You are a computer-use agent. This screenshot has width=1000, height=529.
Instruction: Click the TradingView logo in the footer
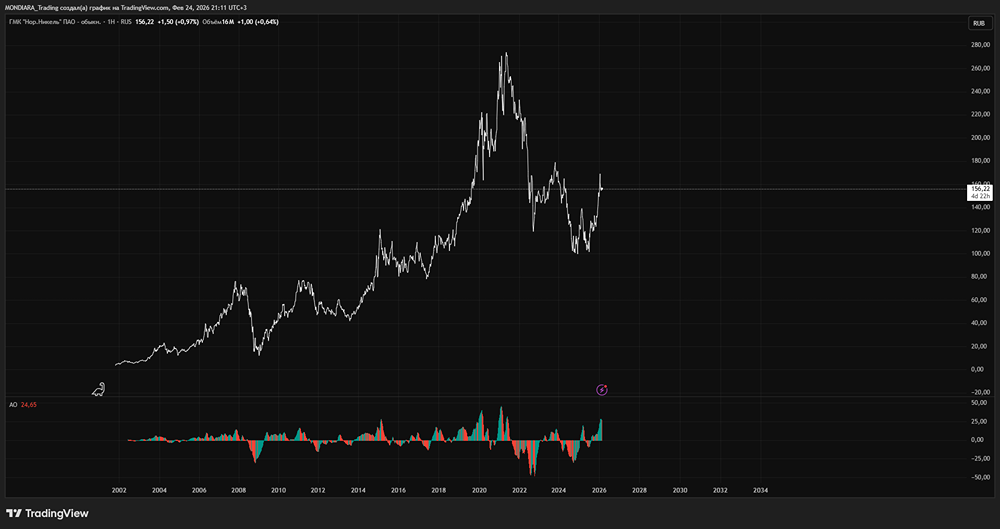click(47, 513)
